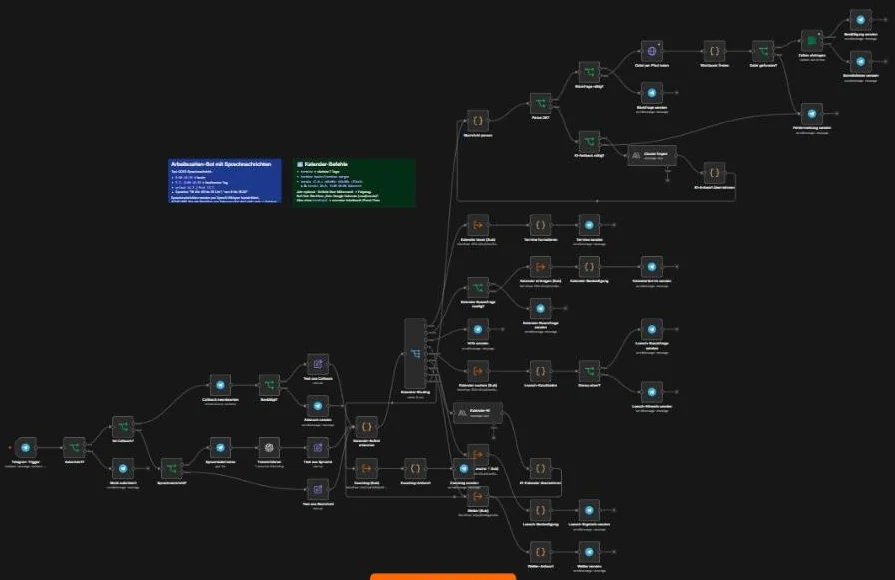Select the Workbook finden code node
This screenshot has width=895, height=580.
click(x=714, y=51)
